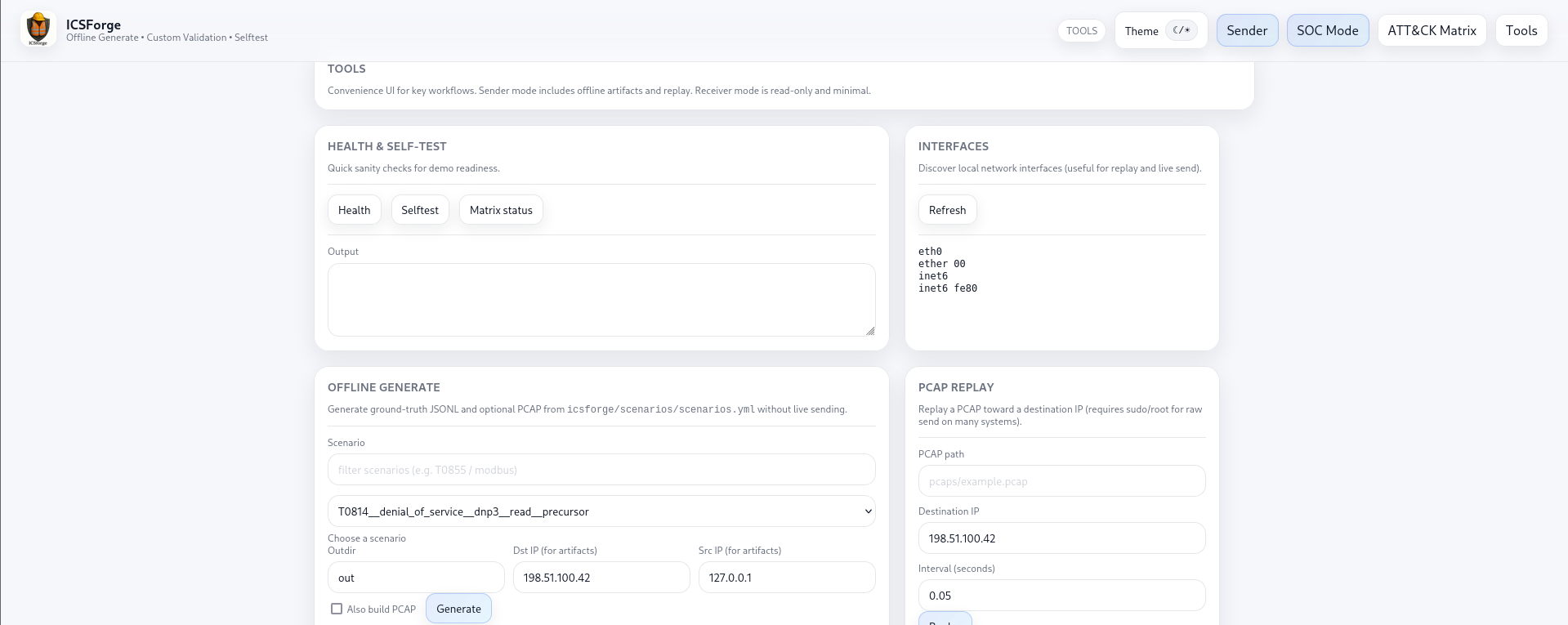1568x625 pixels.
Task: Run the Health check
Action: point(354,210)
